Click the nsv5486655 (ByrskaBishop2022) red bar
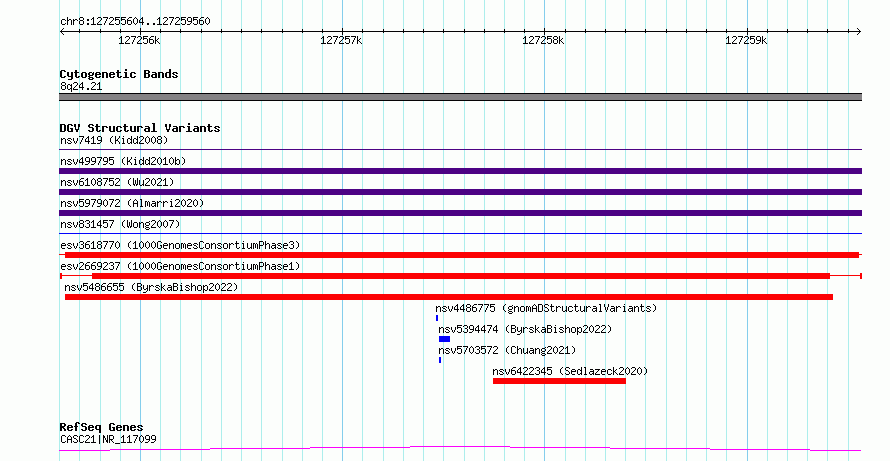The image size is (890, 461). (449, 297)
